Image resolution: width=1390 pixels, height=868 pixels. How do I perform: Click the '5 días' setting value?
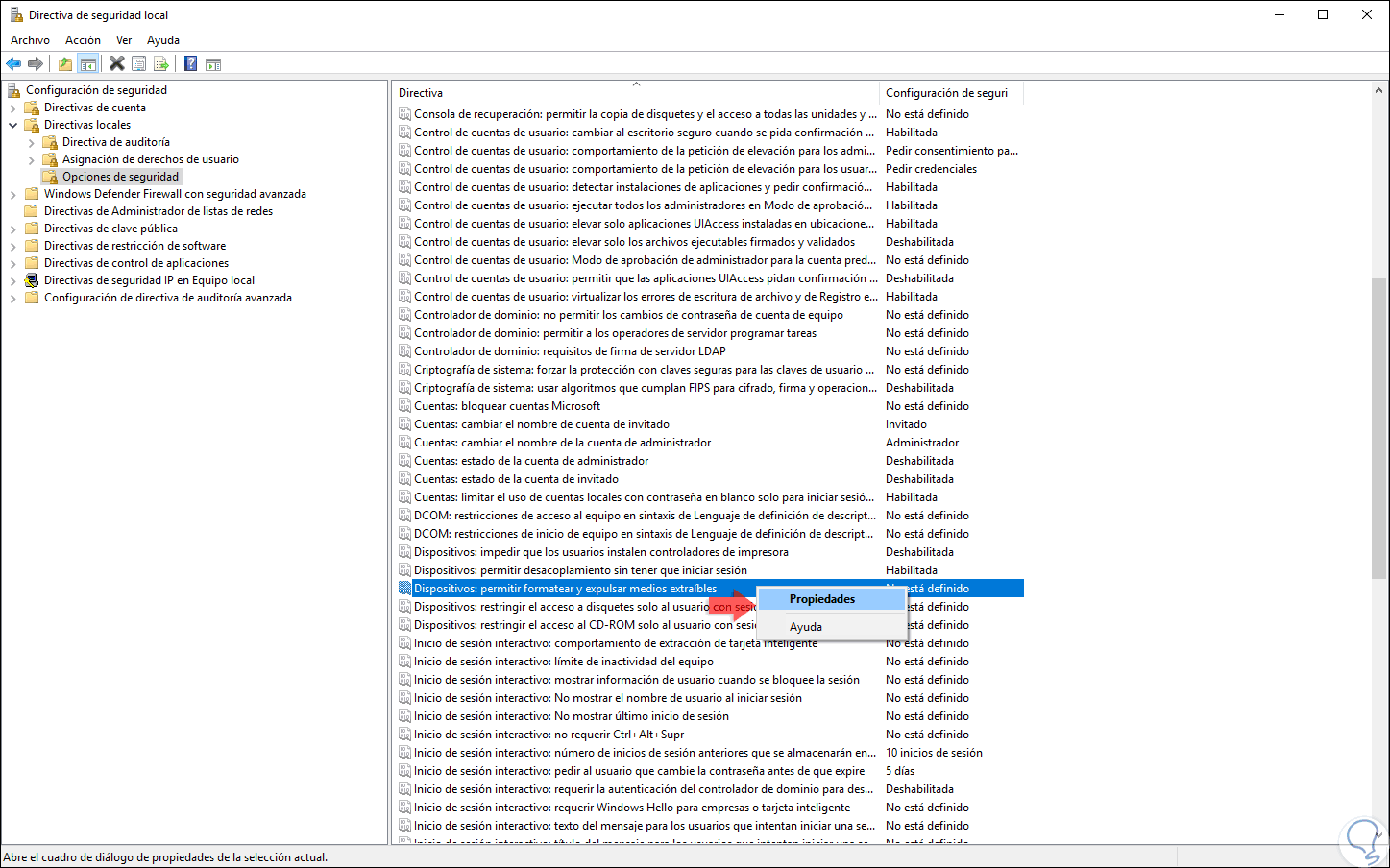pos(900,771)
